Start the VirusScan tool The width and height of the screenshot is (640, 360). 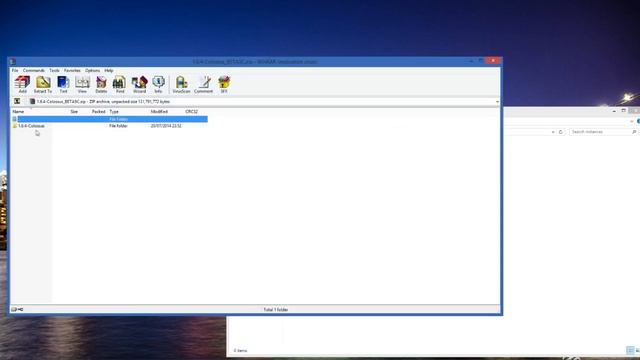[181, 83]
